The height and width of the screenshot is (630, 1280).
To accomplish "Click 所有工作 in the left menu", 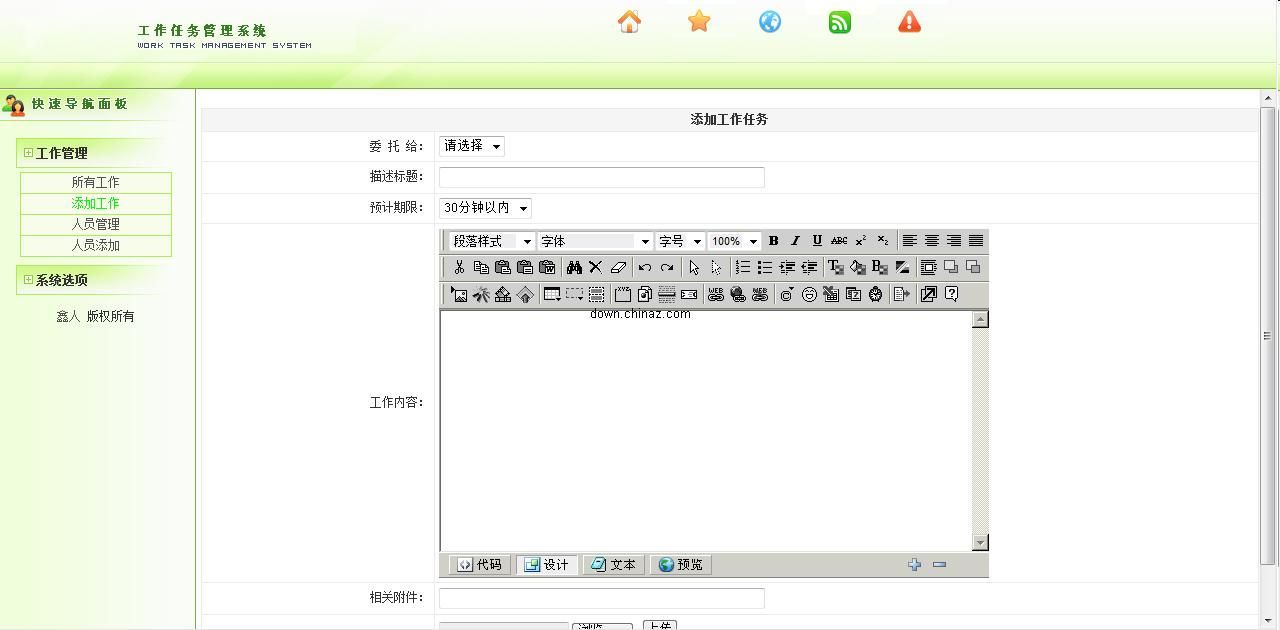I will [96, 182].
